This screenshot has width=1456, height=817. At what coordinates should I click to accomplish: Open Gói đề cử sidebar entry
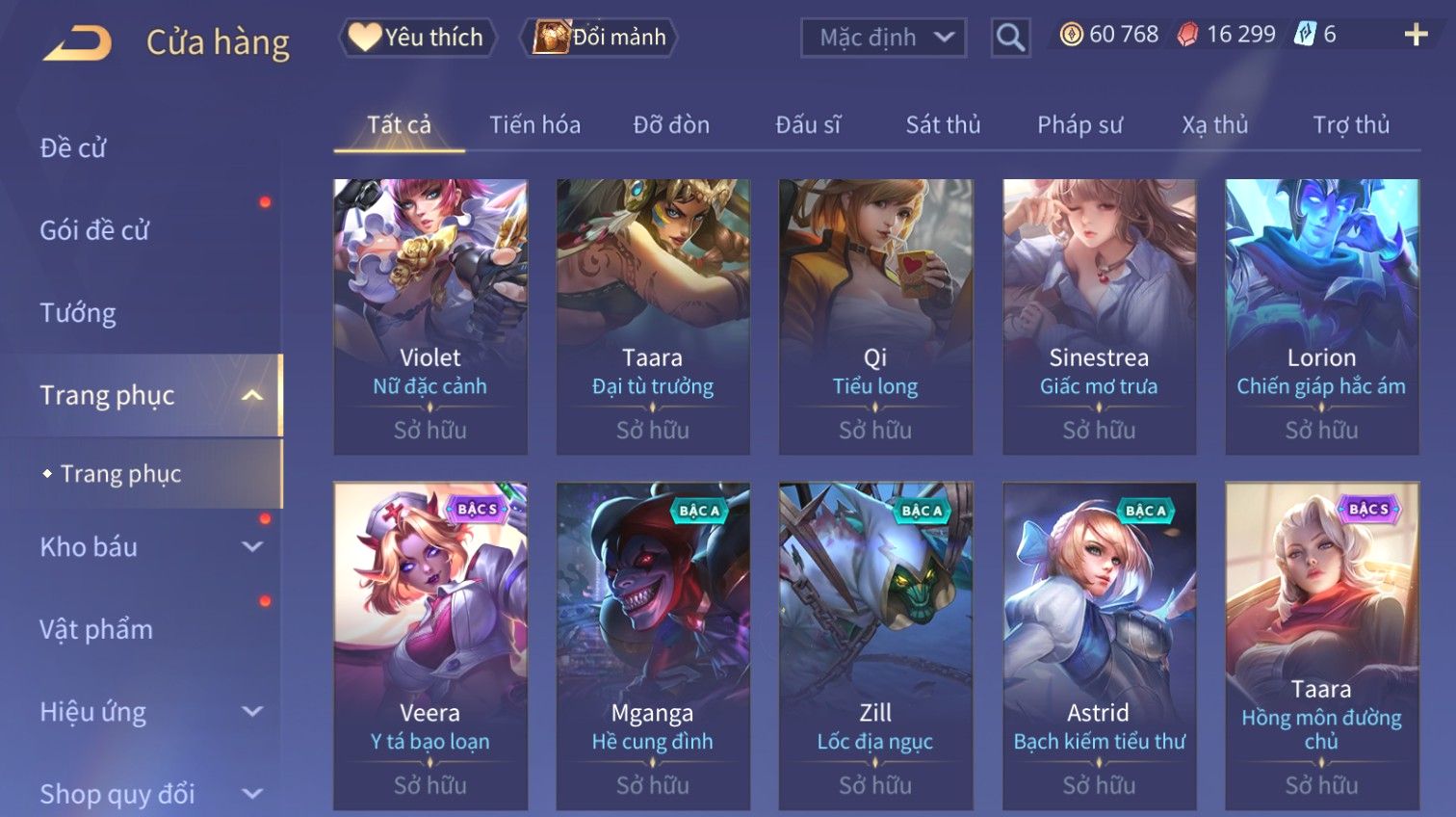[94, 230]
